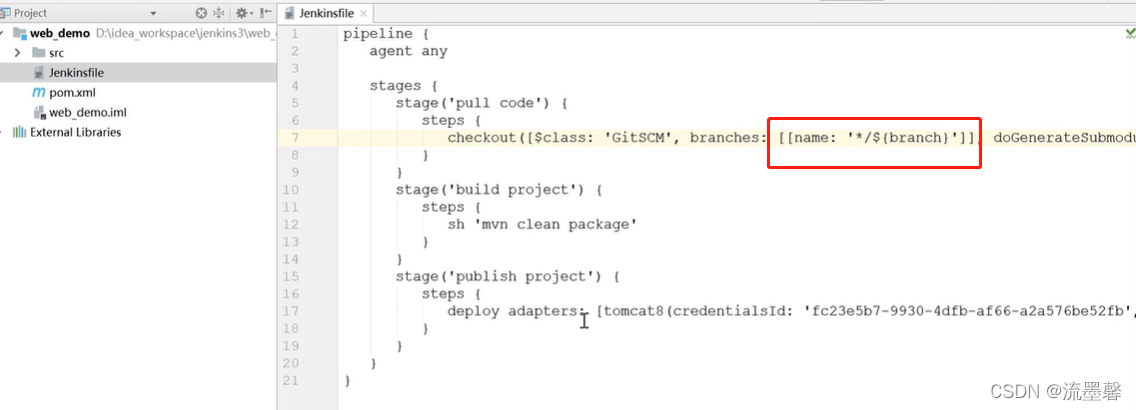This screenshot has height=410, width=1136.
Task: Select Jenkinsfile in the project tree
Action: click(x=77, y=73)
